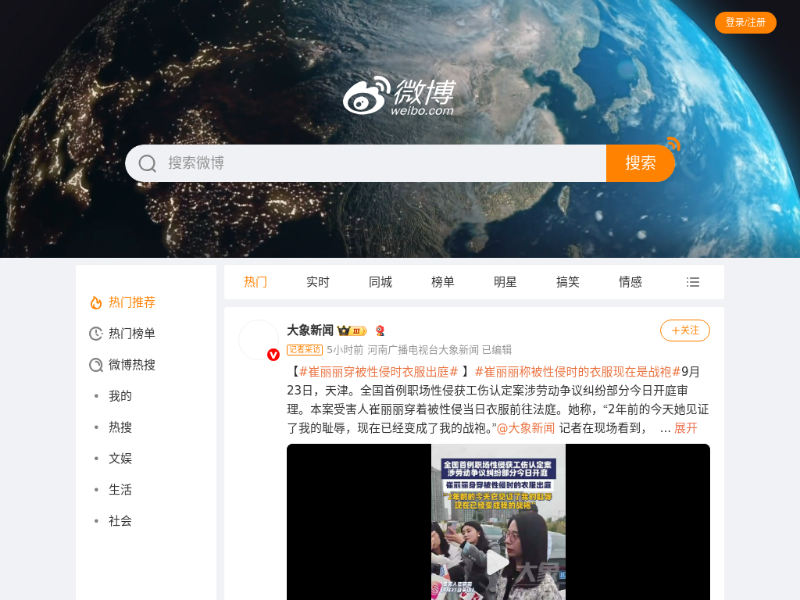The height and width of the screenshot is (600, 800).
Task: Open the 大象新闻 profile avatar
Action: pos(258,340)
